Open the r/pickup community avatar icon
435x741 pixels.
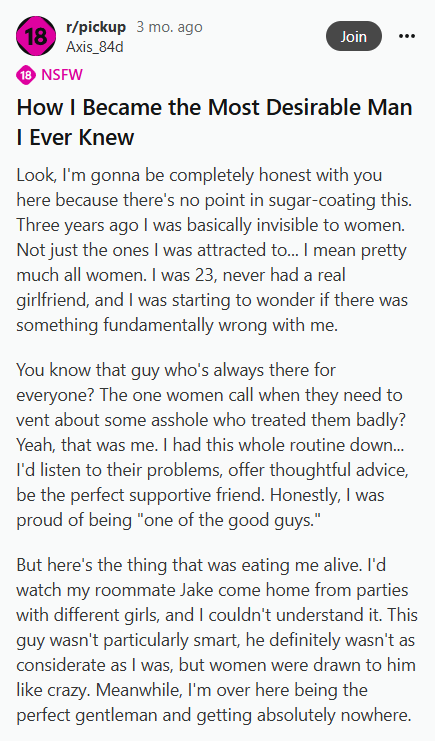pos(35,36)
